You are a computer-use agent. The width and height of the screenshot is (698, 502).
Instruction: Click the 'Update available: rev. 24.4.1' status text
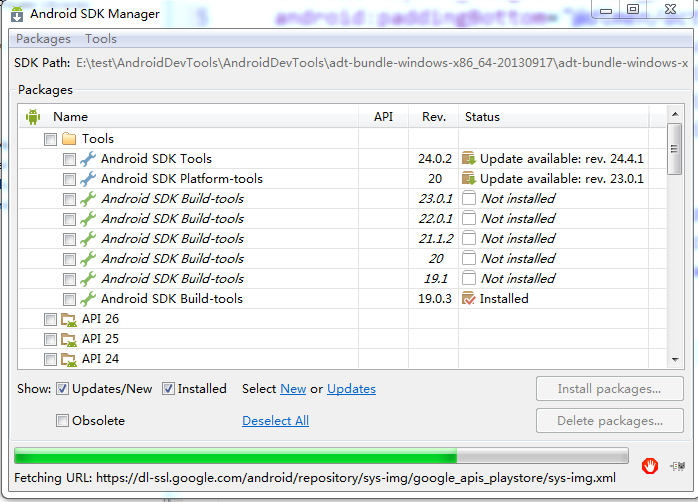click(562, 159)
